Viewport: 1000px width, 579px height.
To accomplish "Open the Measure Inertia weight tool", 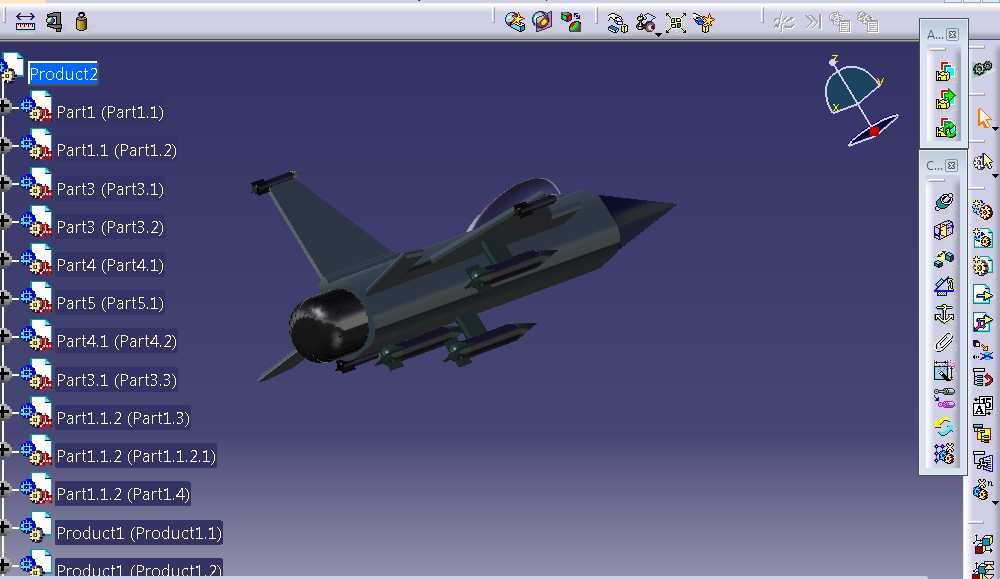I will [81, 22].
